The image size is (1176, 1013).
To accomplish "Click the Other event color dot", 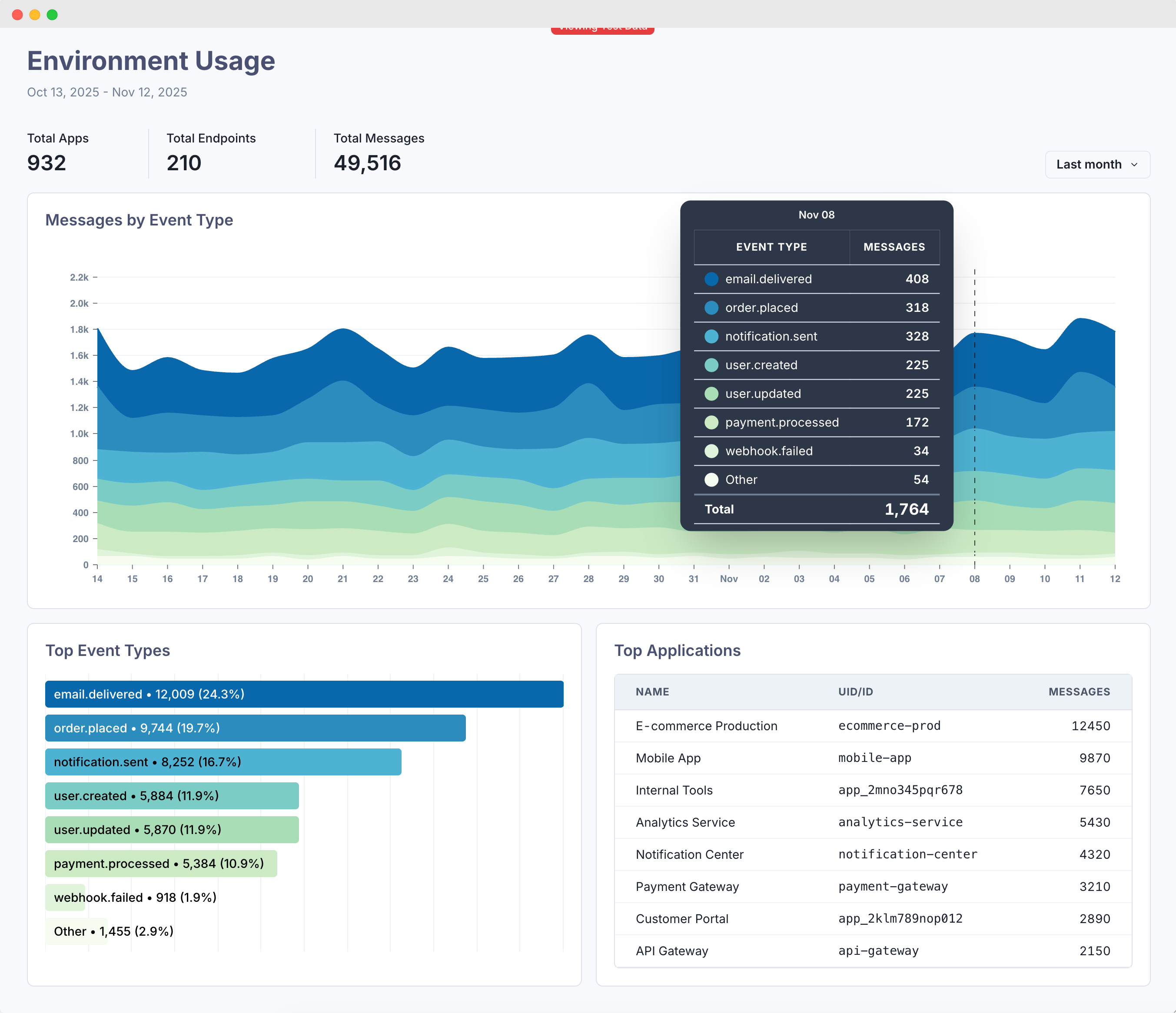I will click(711, 479).
